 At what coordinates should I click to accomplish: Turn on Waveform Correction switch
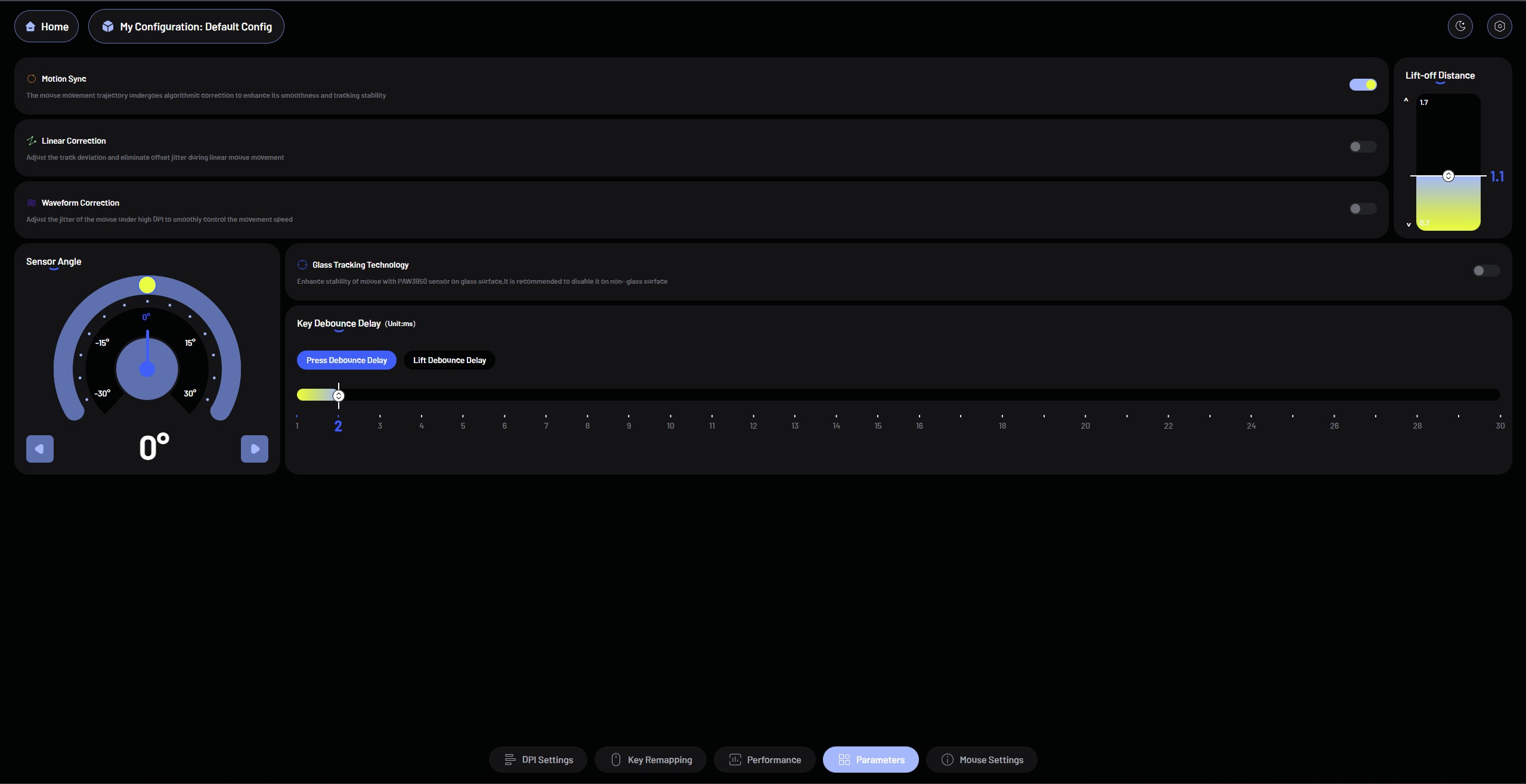(x=1363, y=209)
